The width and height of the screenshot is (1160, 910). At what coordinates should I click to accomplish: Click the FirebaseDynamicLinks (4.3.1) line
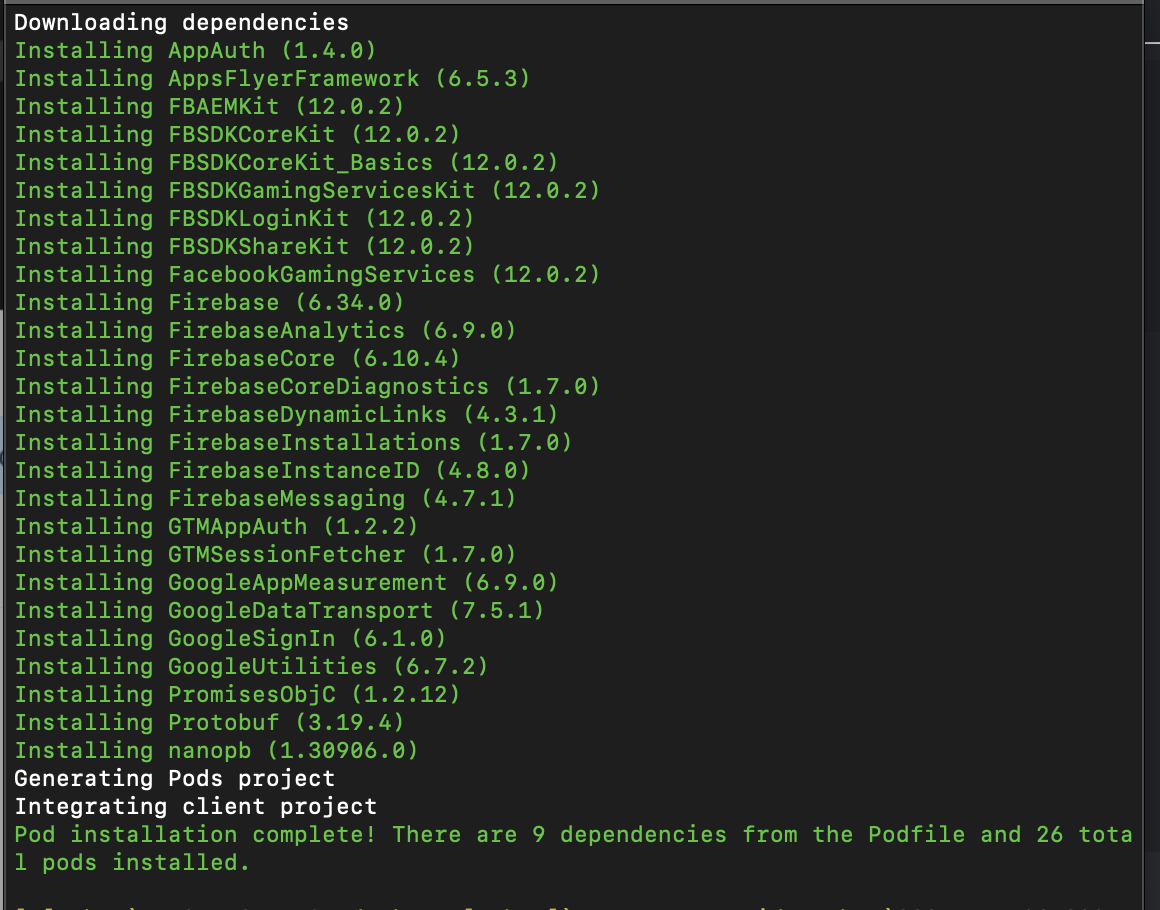(x=286, y=415)
